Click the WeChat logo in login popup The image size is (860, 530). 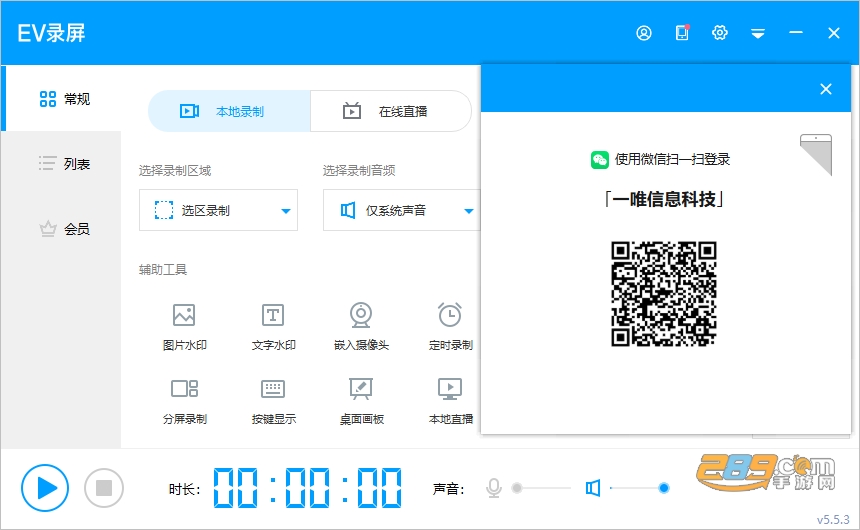(599, 160)
